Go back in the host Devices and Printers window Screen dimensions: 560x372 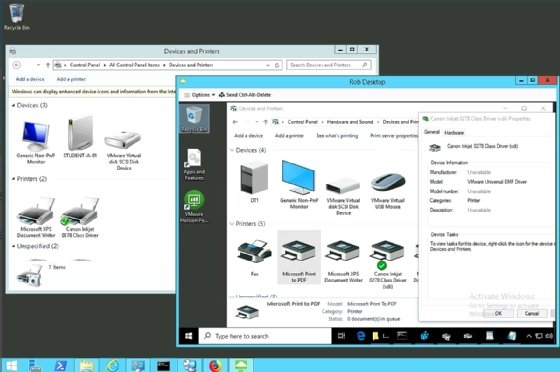tap(16, 65)
